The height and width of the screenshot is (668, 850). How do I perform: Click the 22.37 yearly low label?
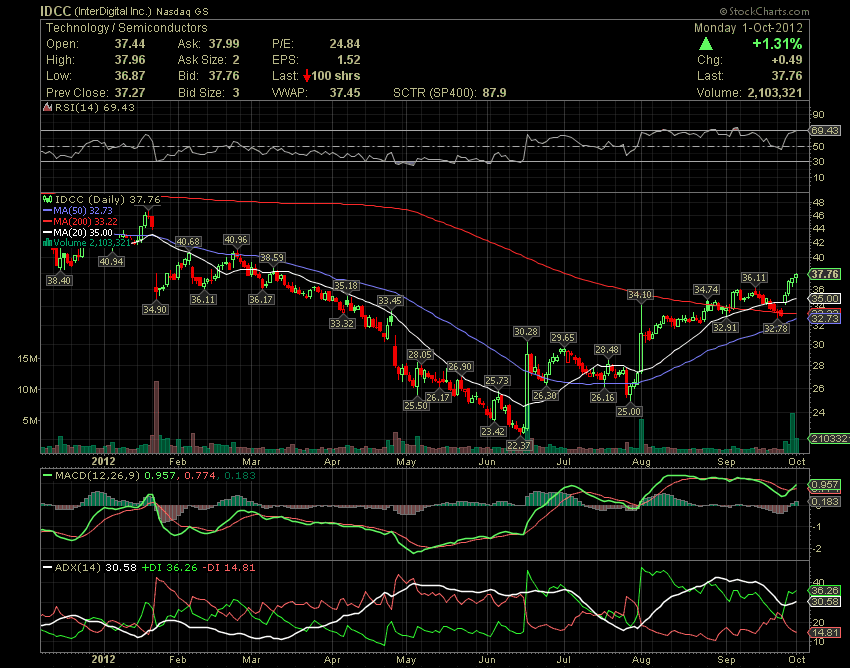(519, 445)
